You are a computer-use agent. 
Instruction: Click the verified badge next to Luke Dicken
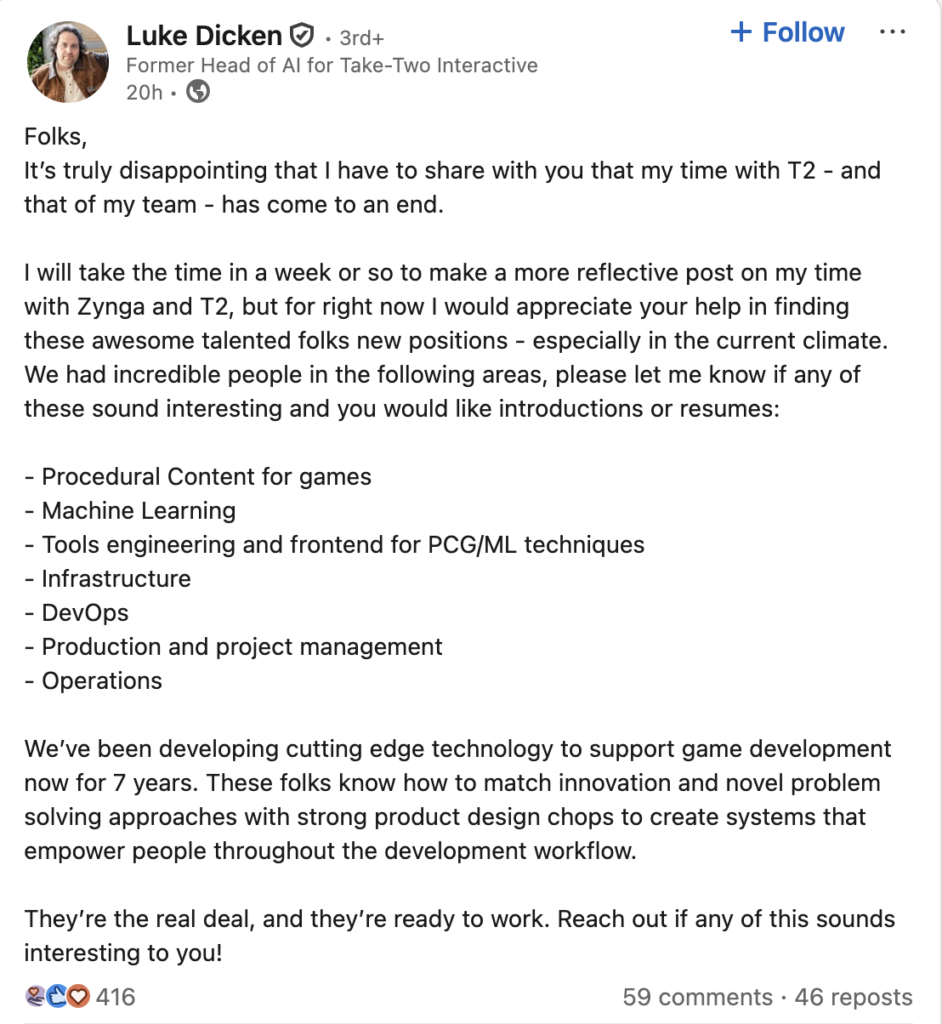pyautogui.click(x=300, y=33)
